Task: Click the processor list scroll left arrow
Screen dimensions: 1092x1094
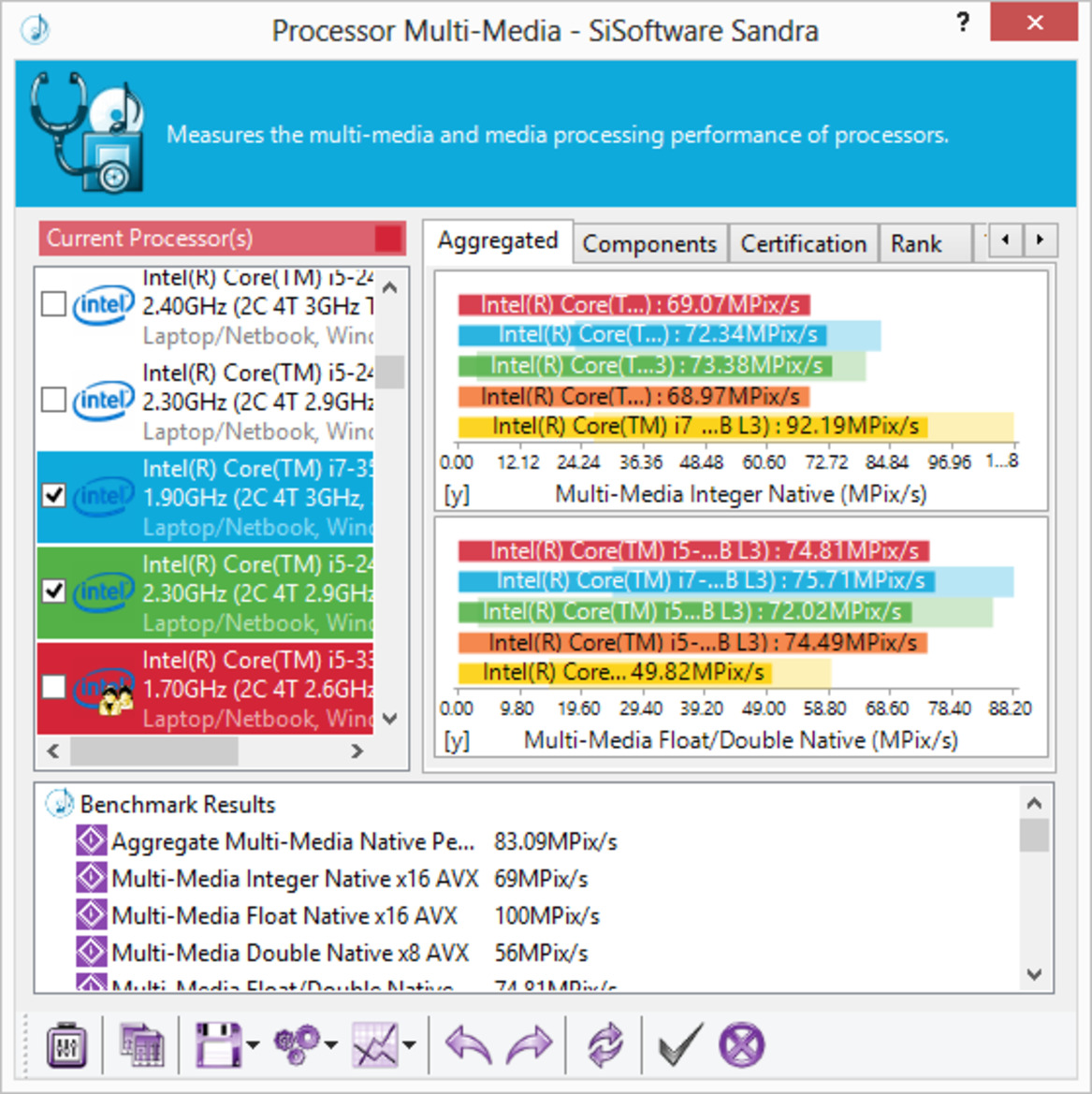Action: click(x=53, y=751)
